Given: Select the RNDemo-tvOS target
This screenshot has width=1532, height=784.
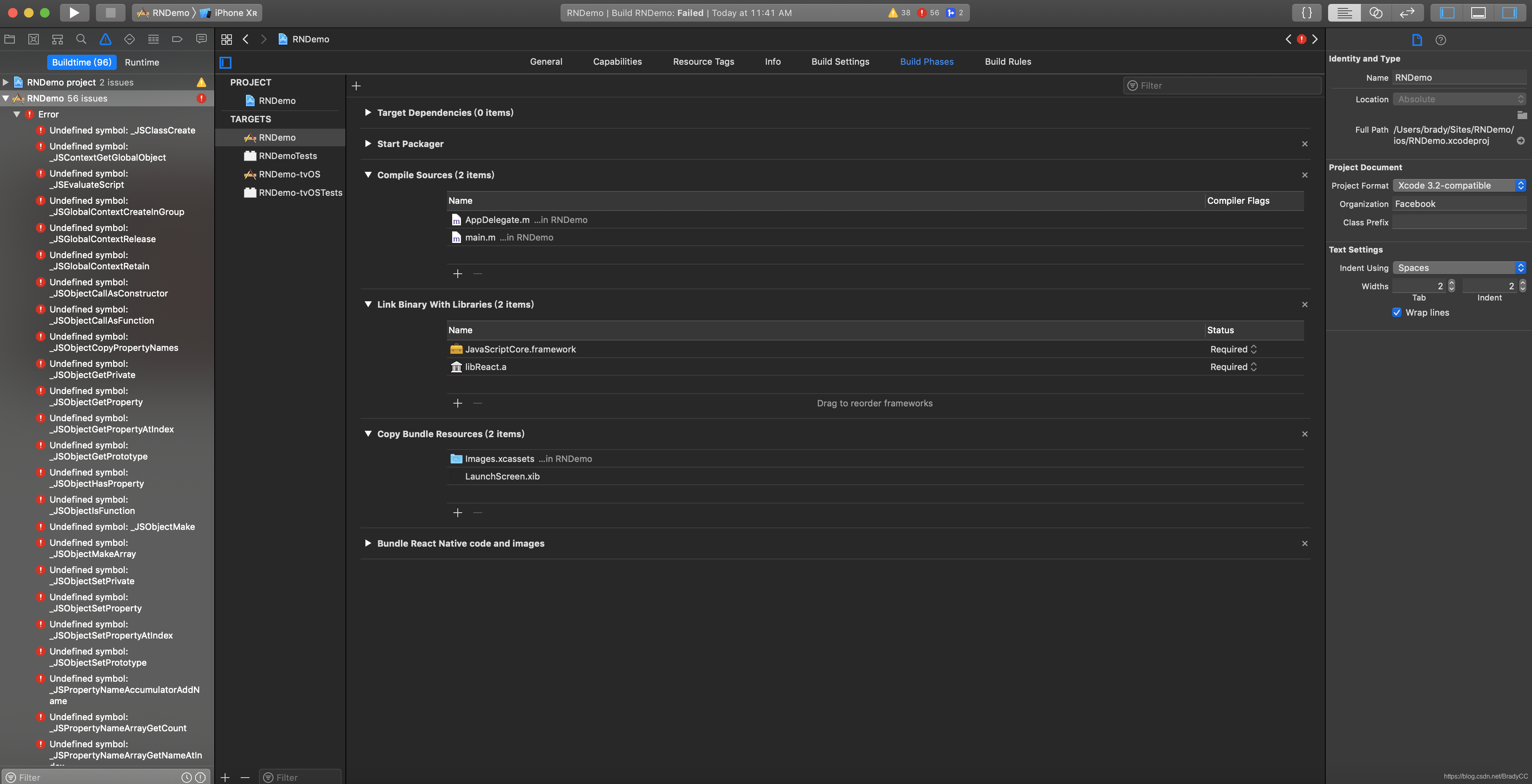Looking at the screenshot, I should click(289, 174).
